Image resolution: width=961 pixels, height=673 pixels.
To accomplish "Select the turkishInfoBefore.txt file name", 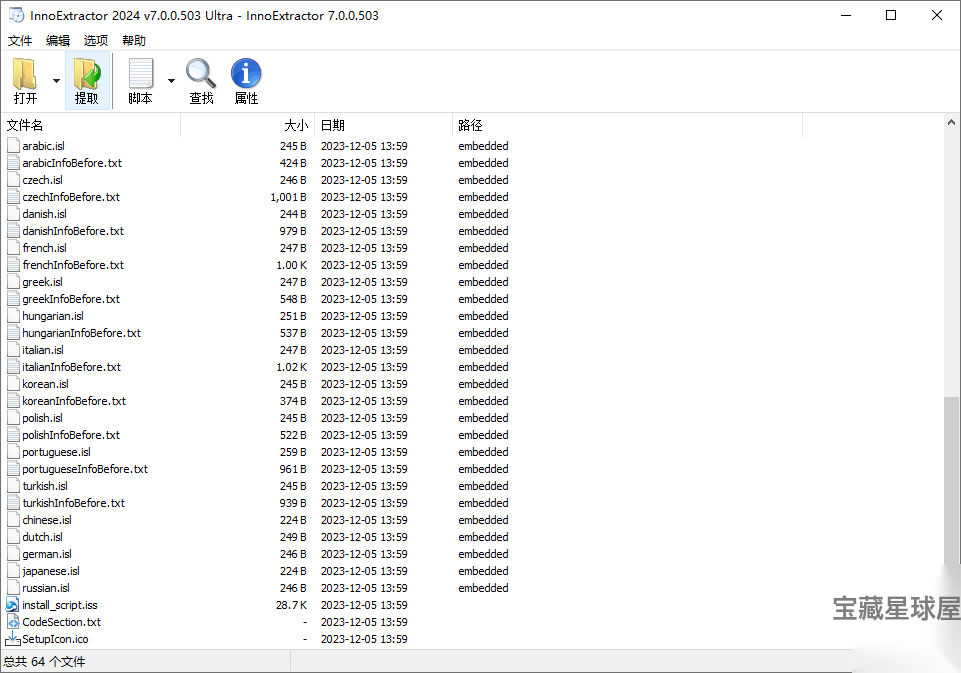I will point(74,503).
